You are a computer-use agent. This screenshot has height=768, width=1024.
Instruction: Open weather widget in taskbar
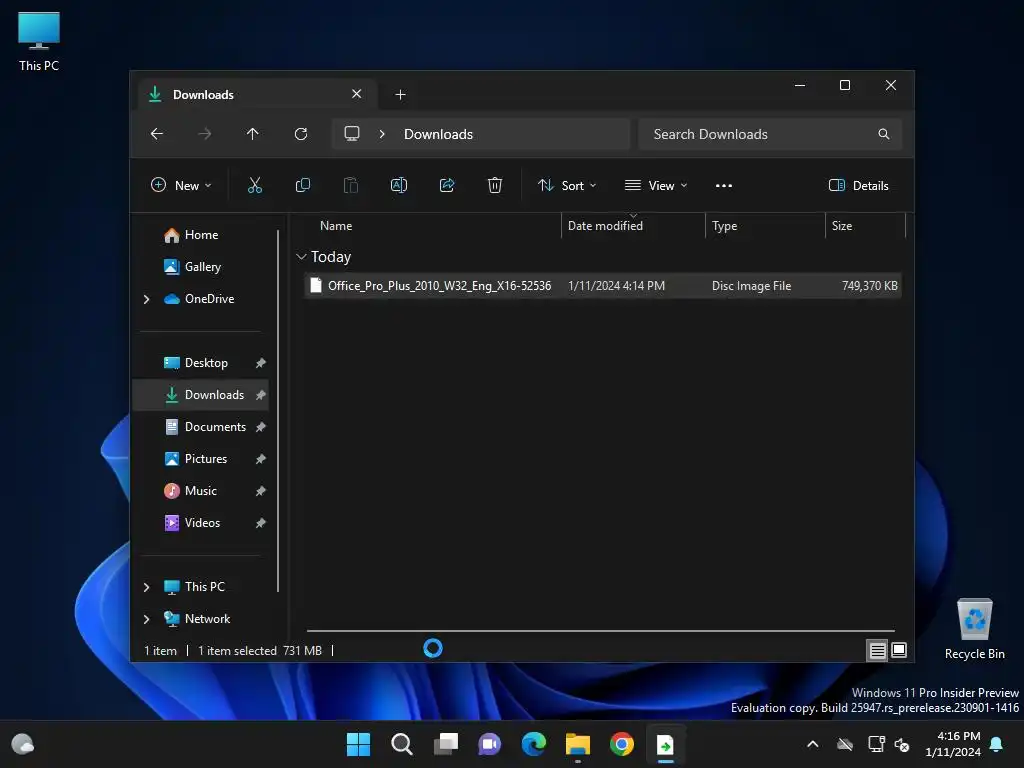[23, 744]
